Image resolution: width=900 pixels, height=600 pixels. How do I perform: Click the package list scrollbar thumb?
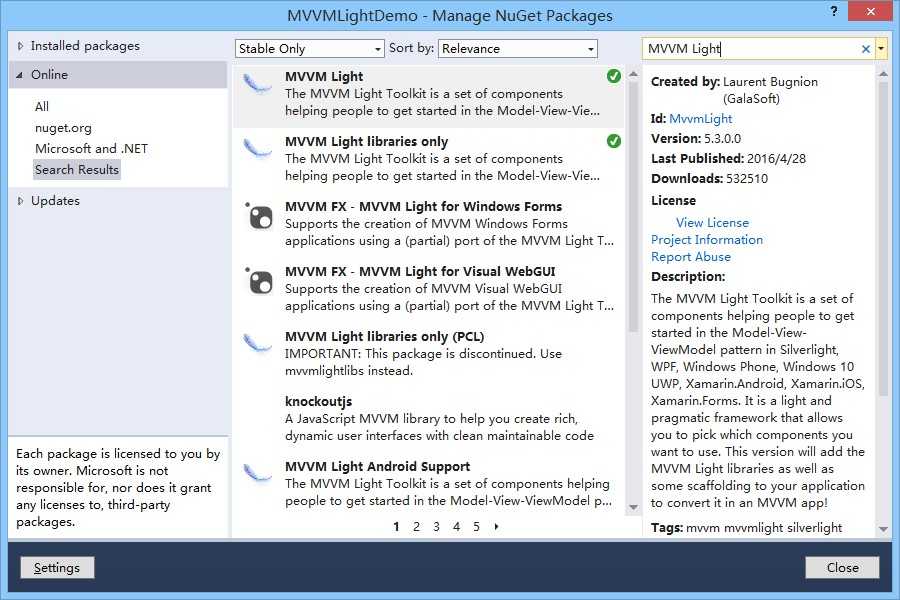pyautogui.click(x=633, y=206)
